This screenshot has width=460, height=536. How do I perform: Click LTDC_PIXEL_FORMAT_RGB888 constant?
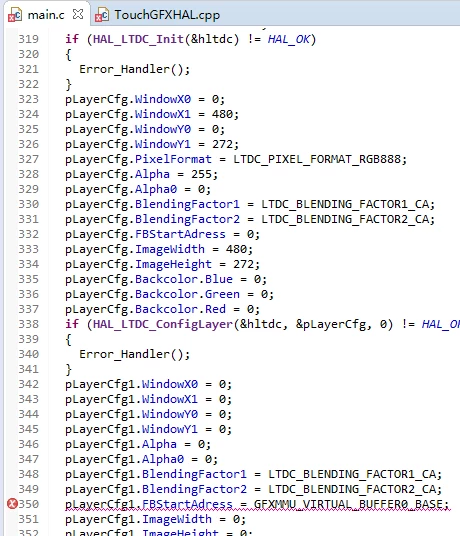click(317, 159)
